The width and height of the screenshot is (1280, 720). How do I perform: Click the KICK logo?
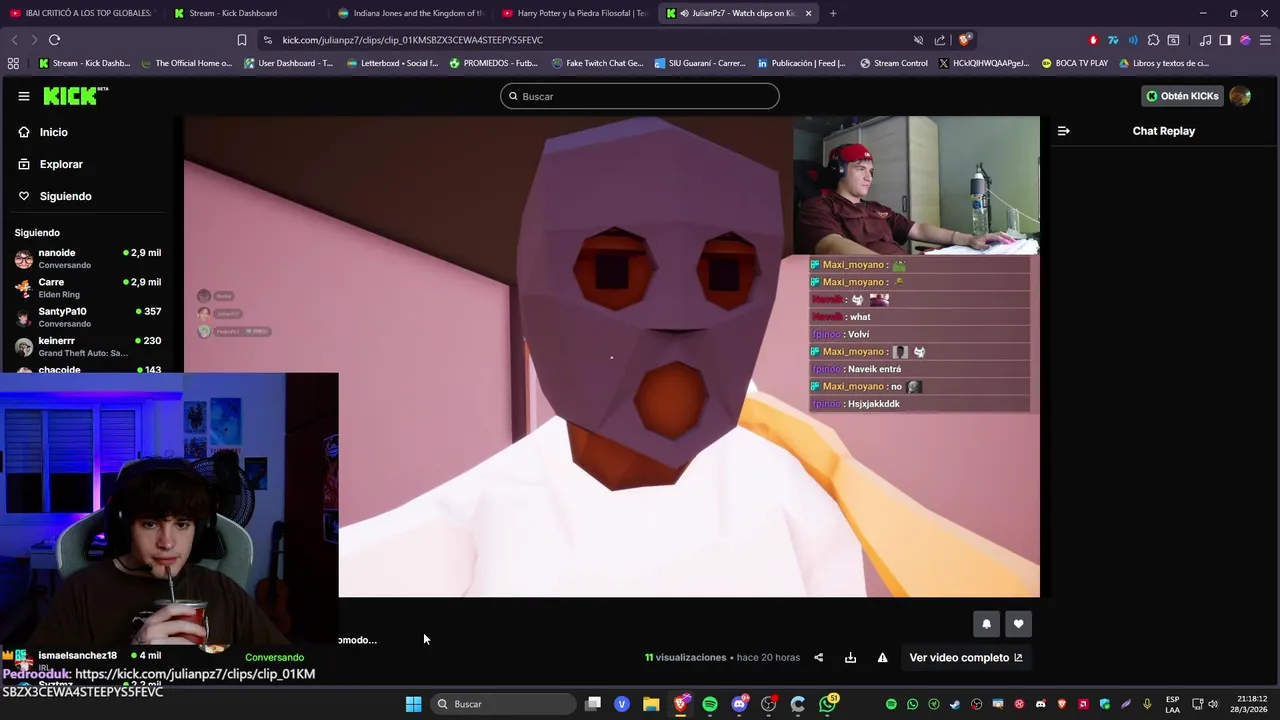click(75, 96)
